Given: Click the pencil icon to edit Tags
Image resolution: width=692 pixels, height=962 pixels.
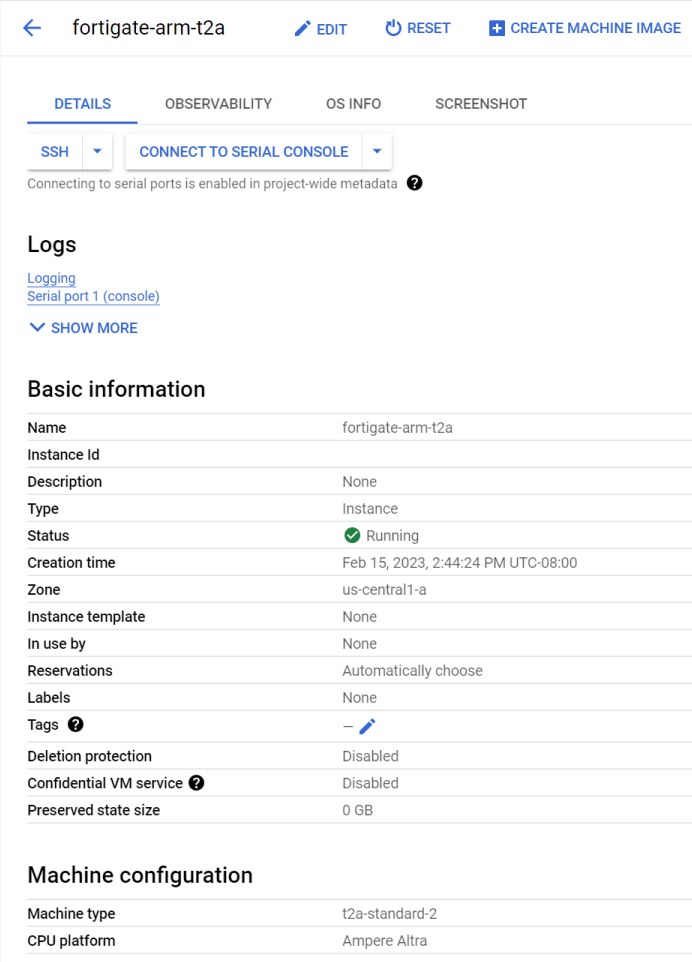Looking at the screenshot, I should click(367, 724).
